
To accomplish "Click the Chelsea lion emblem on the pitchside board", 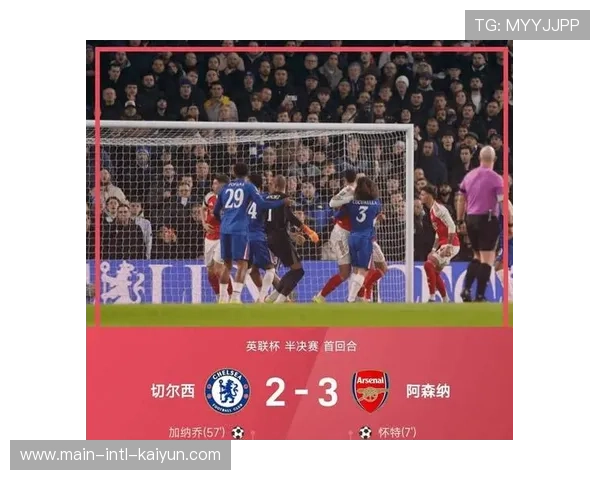I will (122, 282).
